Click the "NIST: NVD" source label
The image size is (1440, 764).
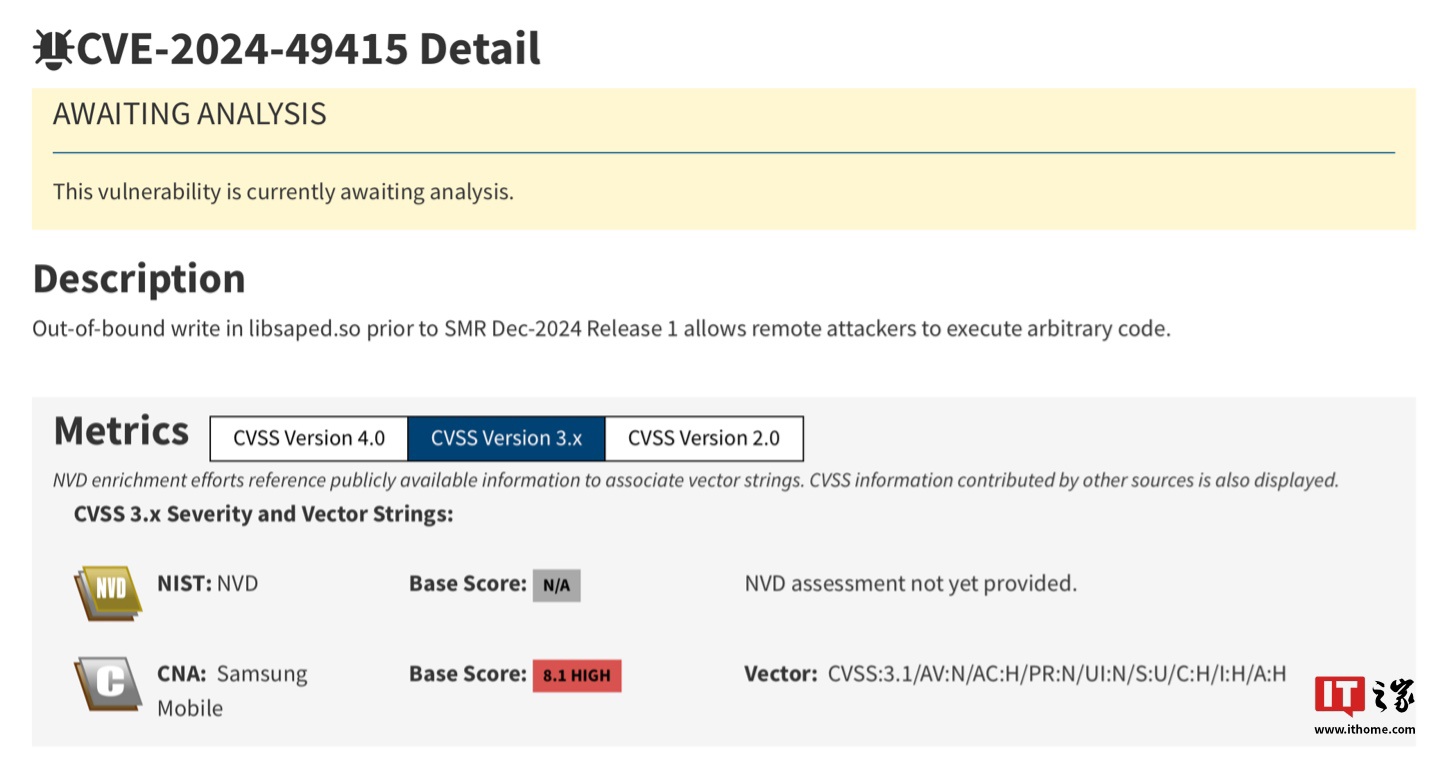pyautogui.click(x=207, y=583)
